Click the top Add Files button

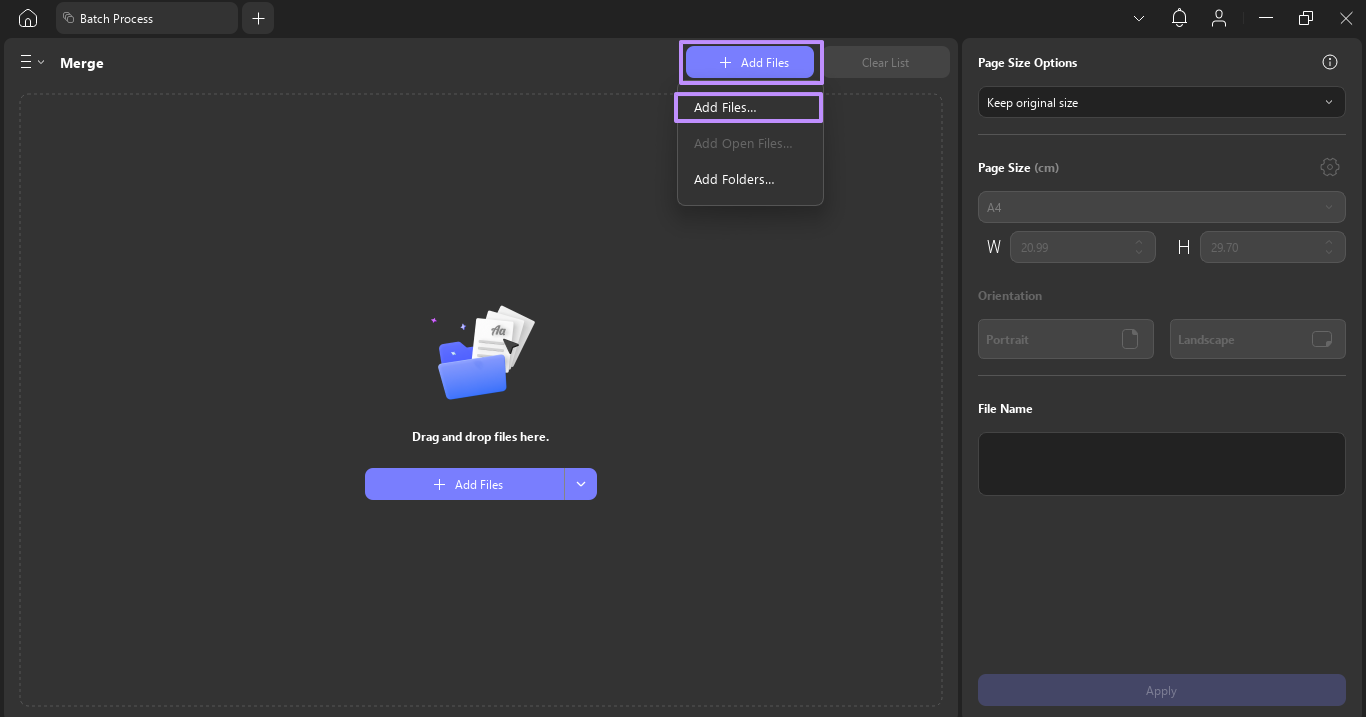[750, 62]
